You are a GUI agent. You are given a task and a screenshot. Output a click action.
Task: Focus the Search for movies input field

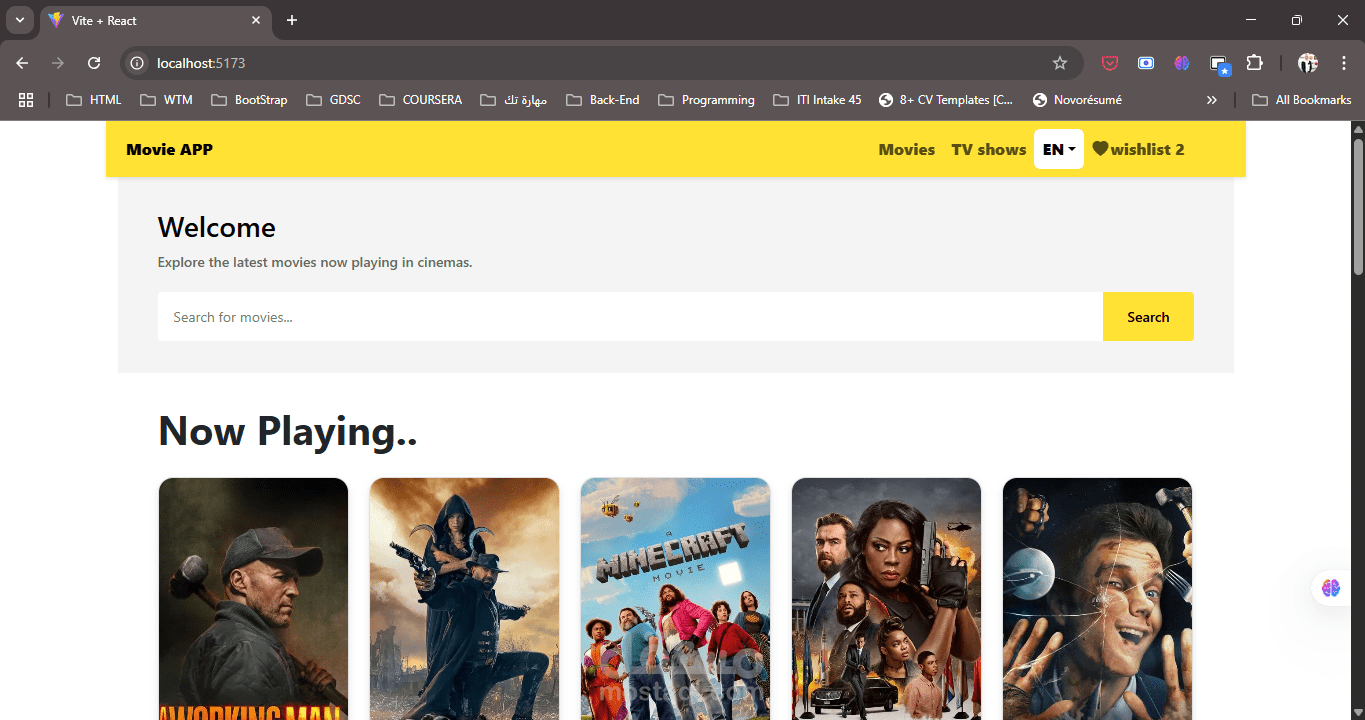630,317
